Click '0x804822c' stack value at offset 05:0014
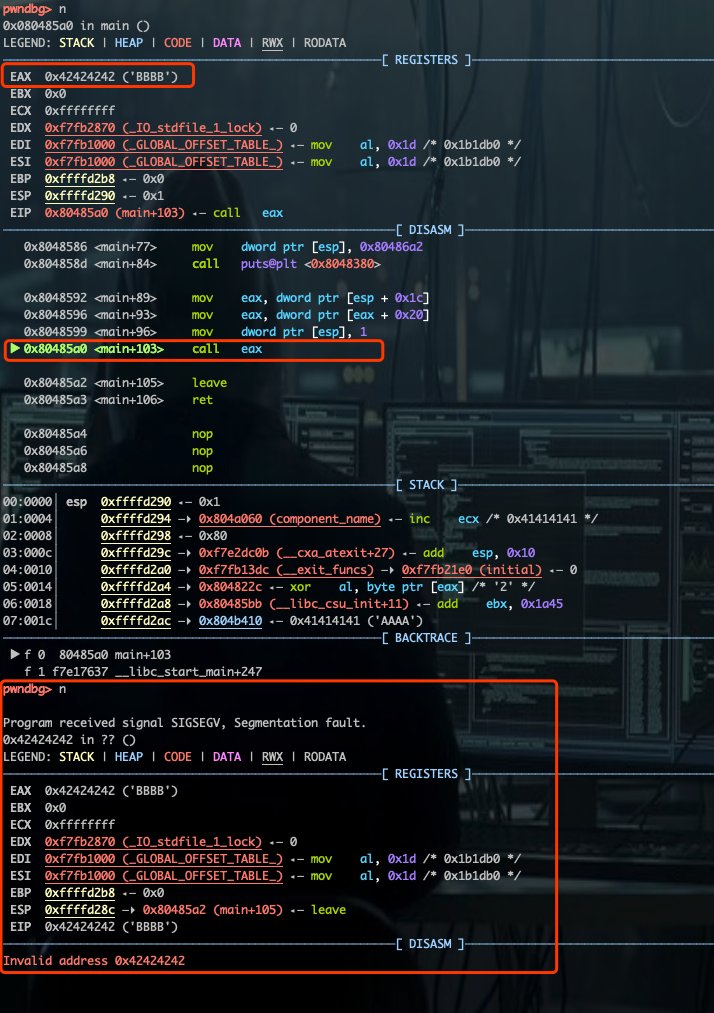 click(x=230, y=587)
